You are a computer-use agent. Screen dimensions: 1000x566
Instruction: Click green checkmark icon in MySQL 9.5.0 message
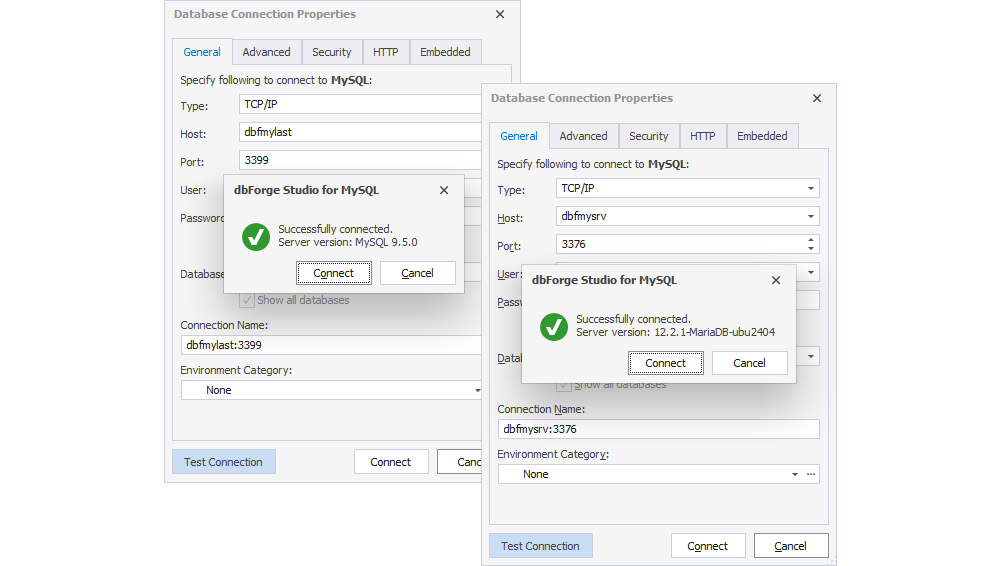(256, 237)
